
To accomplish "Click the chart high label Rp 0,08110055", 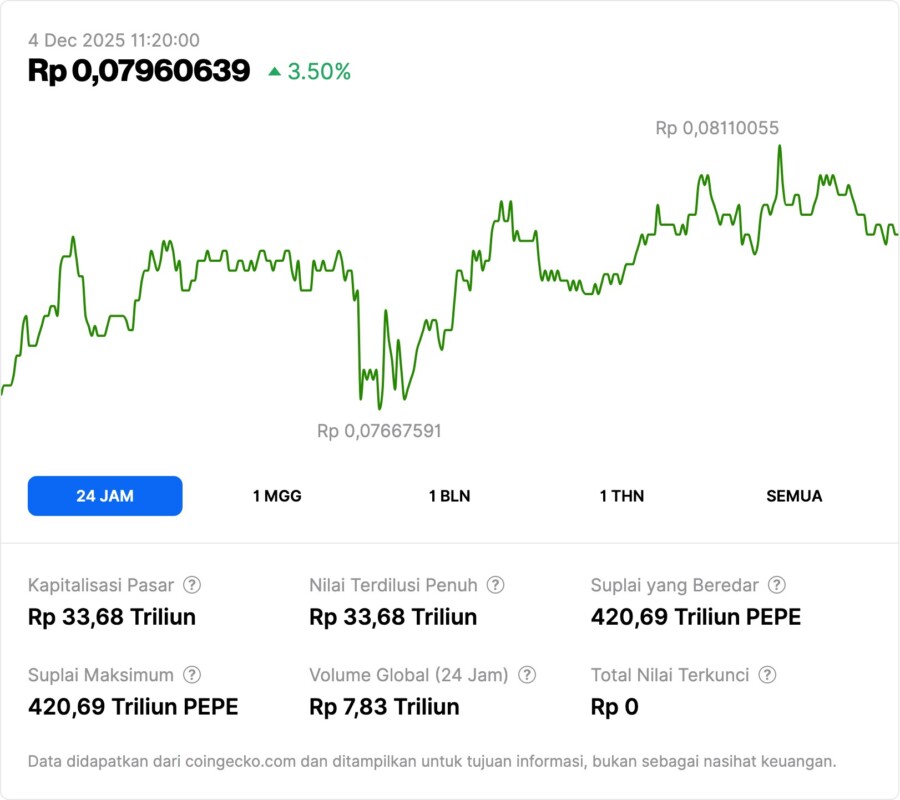I will tap(717, 128).
